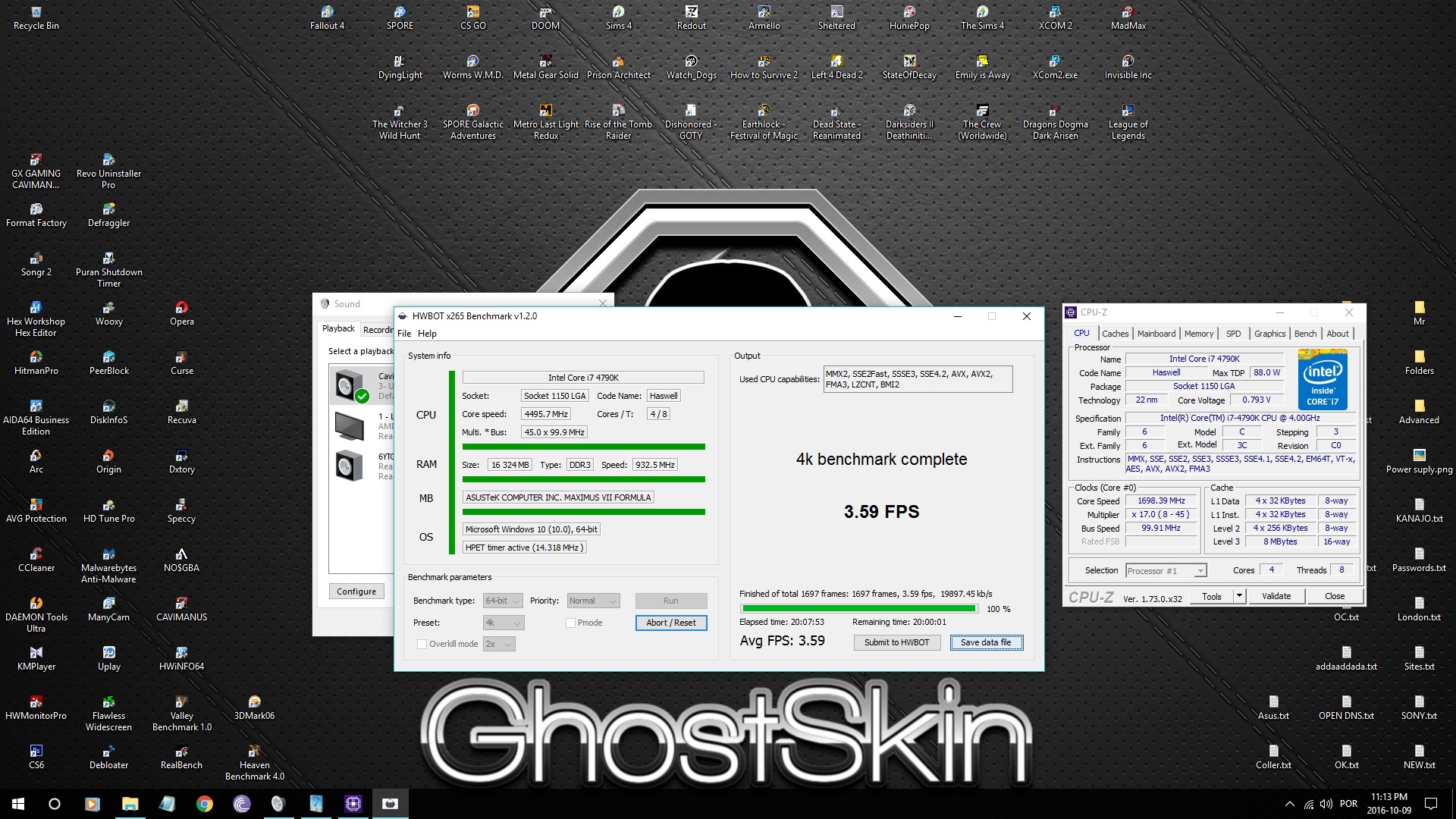Switch to the CPU-Z SPD tab
The image size is (1456, 819).
click(1234, 334)
